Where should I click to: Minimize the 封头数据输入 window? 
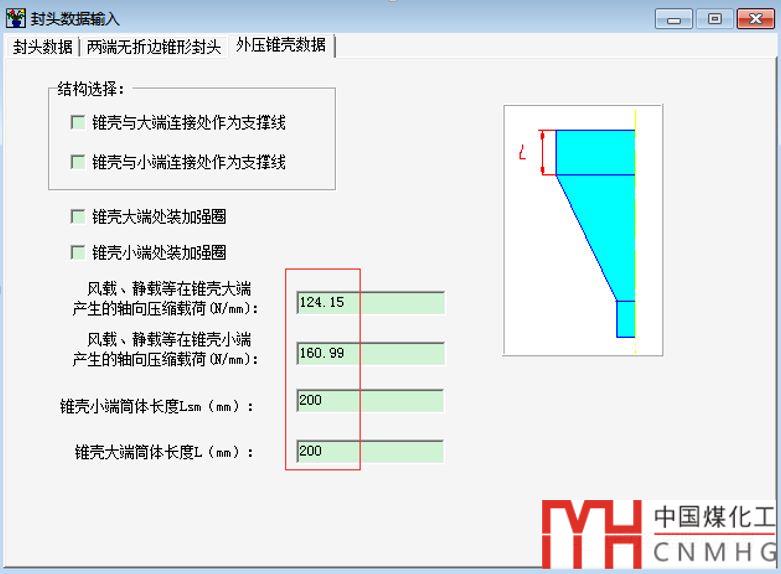tap(673, 19)
